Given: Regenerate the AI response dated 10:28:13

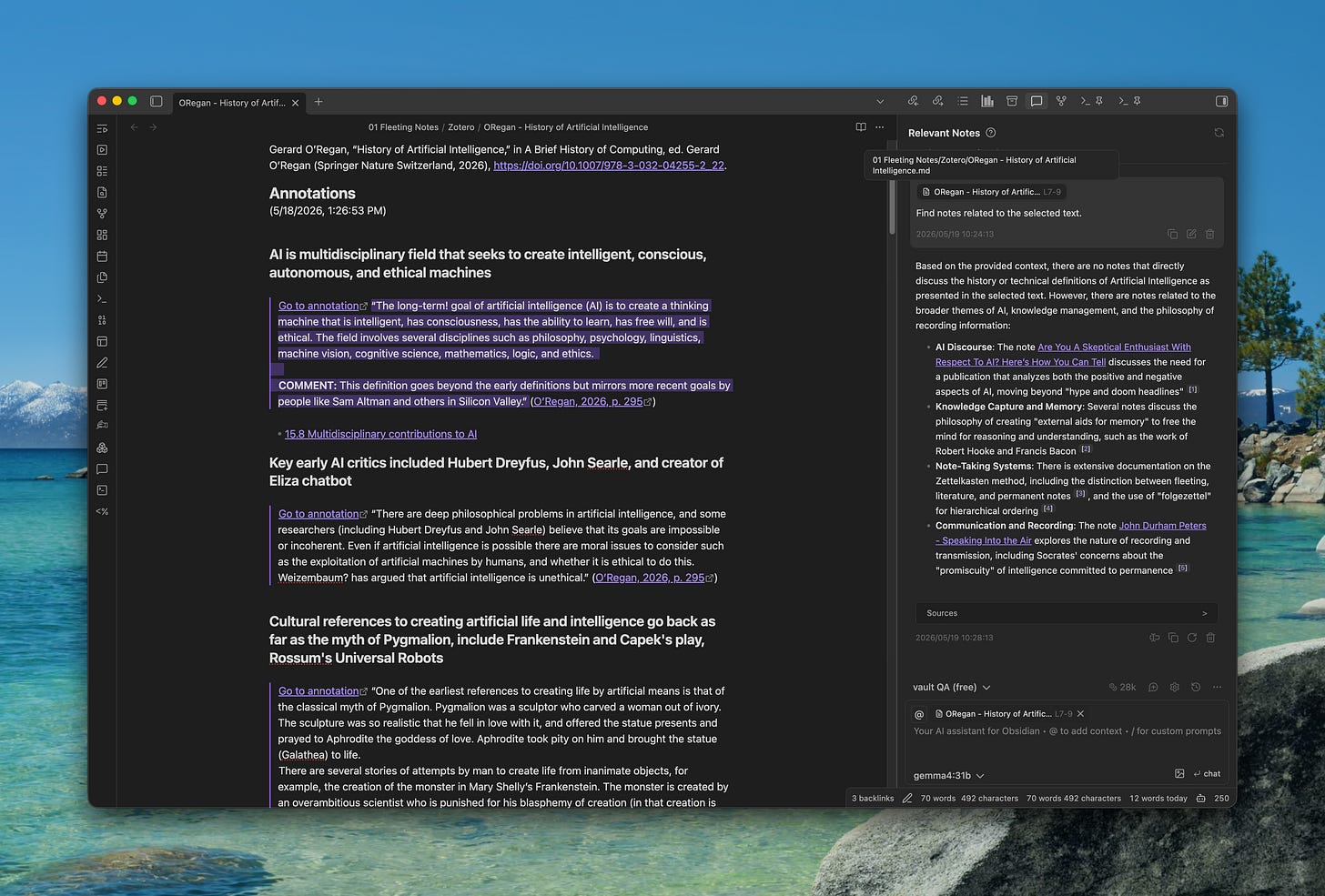Looking at the screenshot, I should 1191,638.
